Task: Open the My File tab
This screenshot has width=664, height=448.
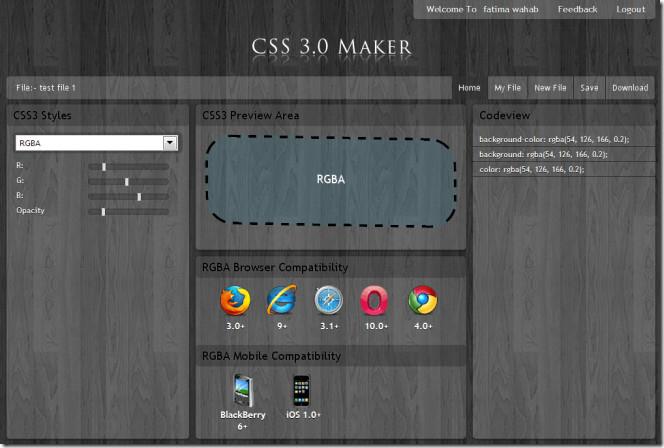Action: 508,88
